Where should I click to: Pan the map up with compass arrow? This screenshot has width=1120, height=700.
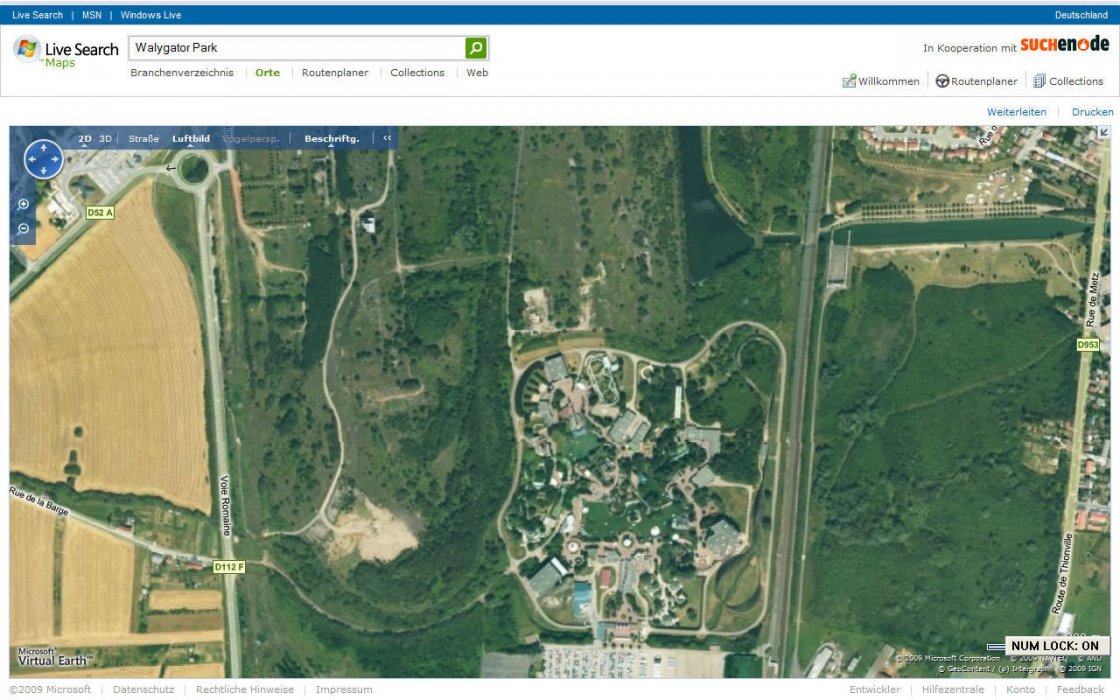[43, 148]
